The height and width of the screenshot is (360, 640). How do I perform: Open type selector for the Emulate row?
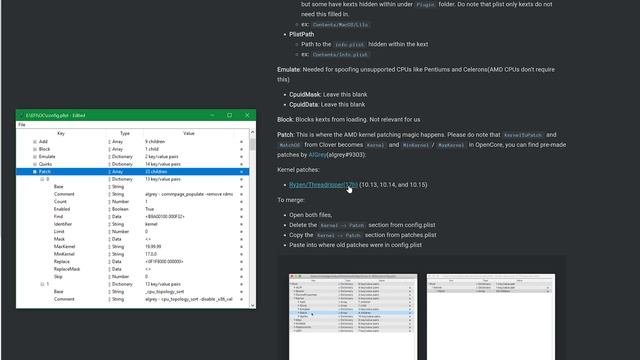[x=109, y=157]
